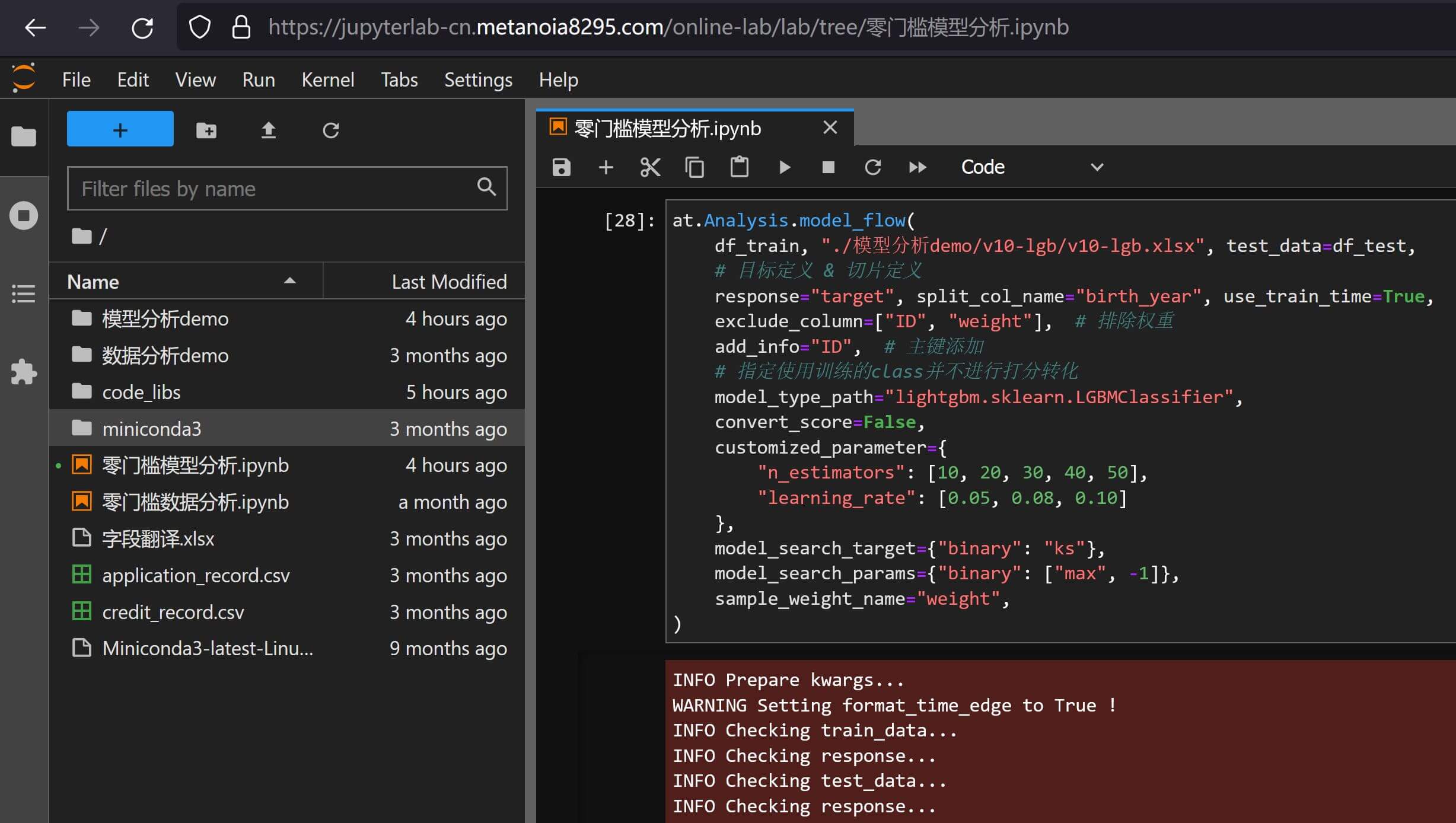Viewport: 1456px width, 823px height.
Task: Click the blue new launcher plus button
Action: (x=120, y=129)
